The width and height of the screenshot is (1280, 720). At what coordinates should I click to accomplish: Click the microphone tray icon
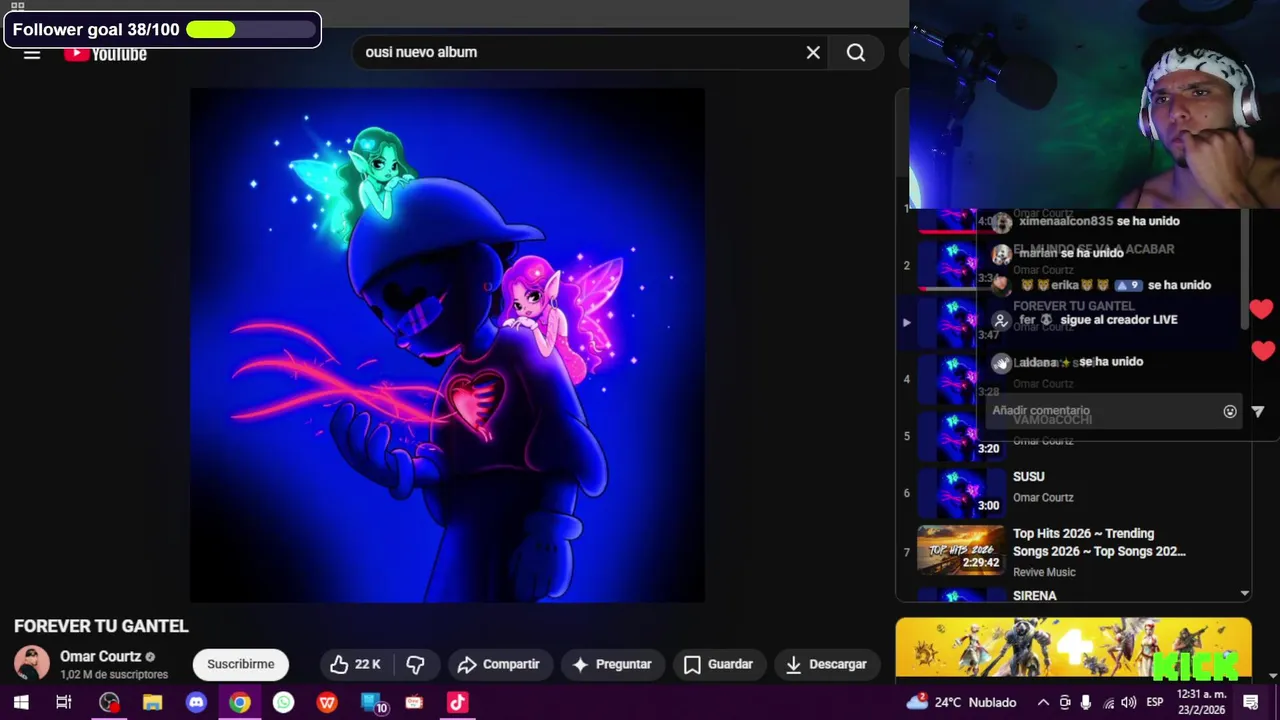click(1086, 703)
